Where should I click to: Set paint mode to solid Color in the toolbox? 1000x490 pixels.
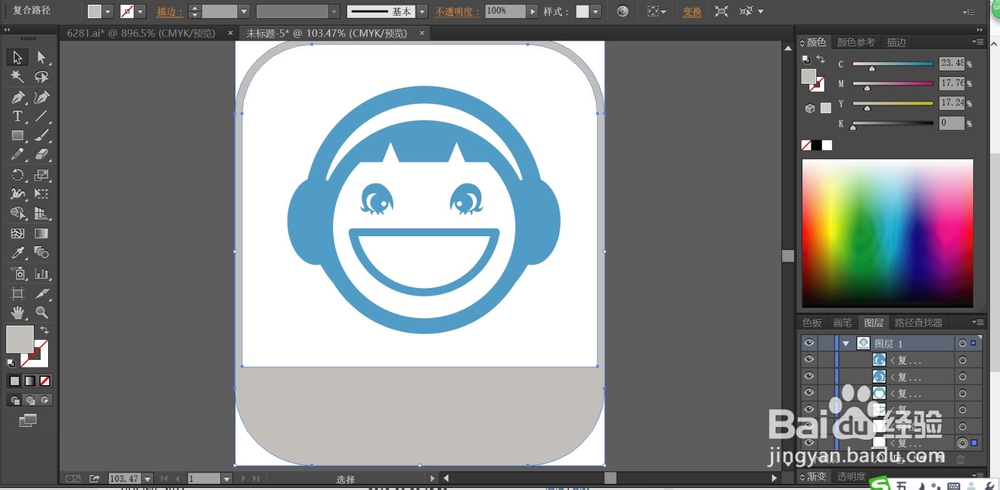click(15, 381)
